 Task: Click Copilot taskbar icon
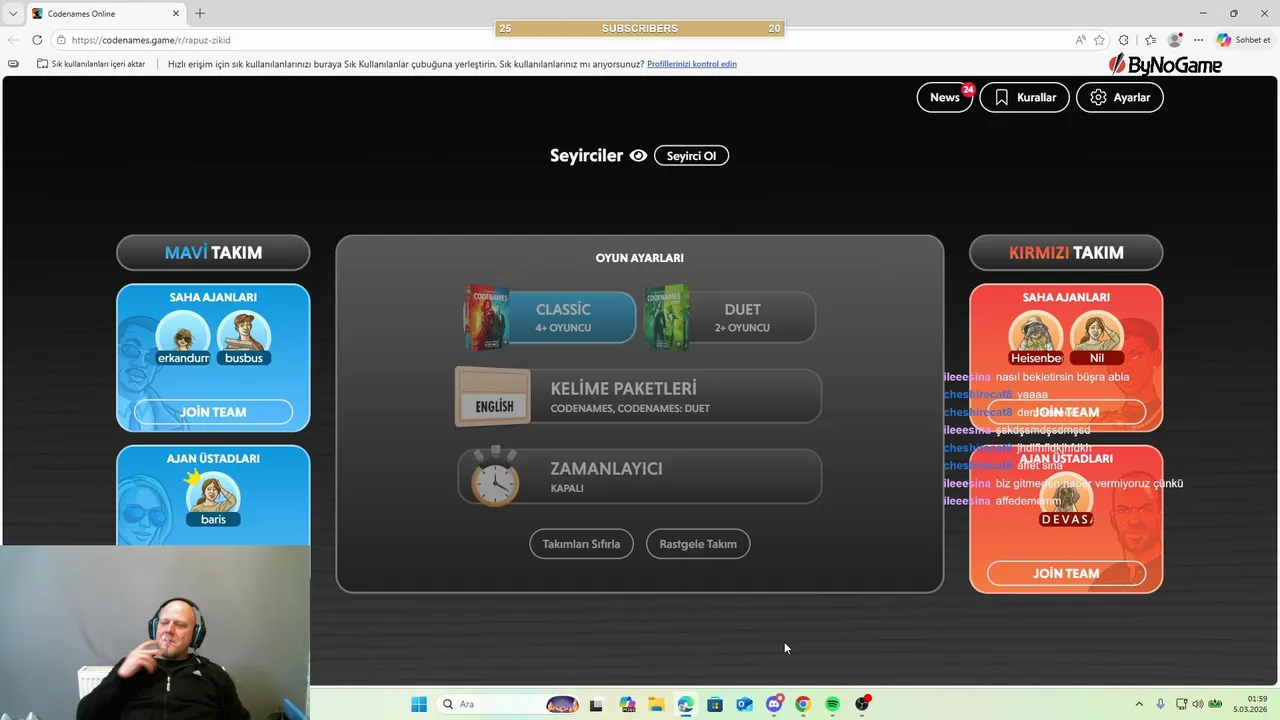(x=627, y=704)
